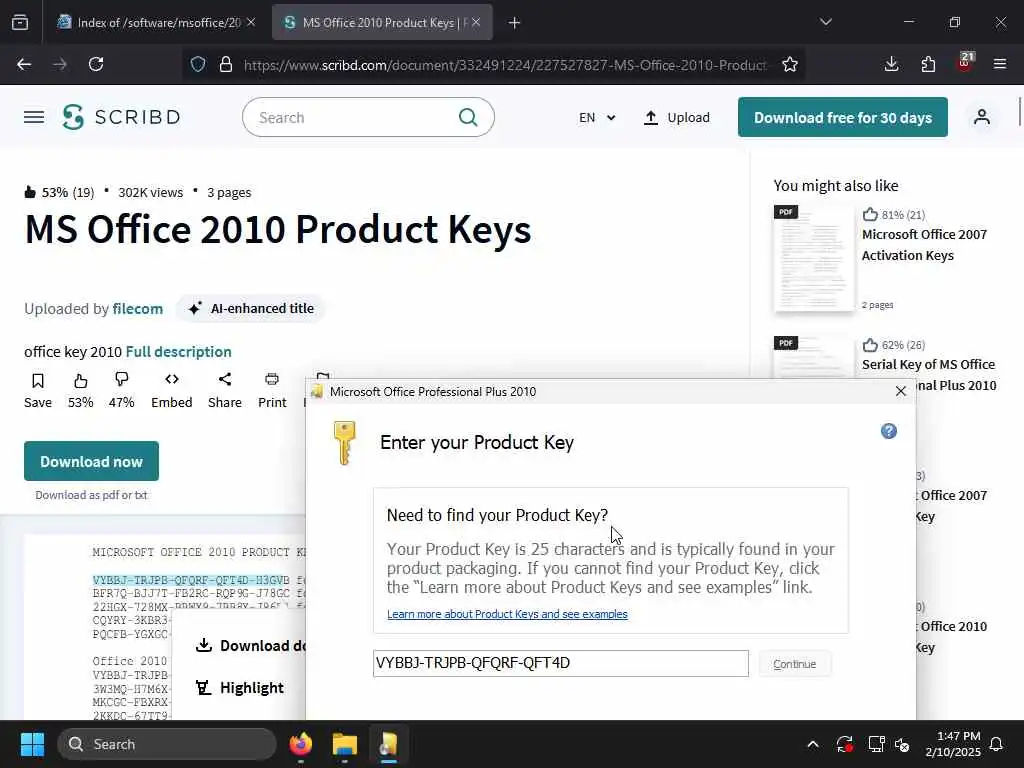Share the document
This screenshot has height=768, width=1024.
pos(225,390)
